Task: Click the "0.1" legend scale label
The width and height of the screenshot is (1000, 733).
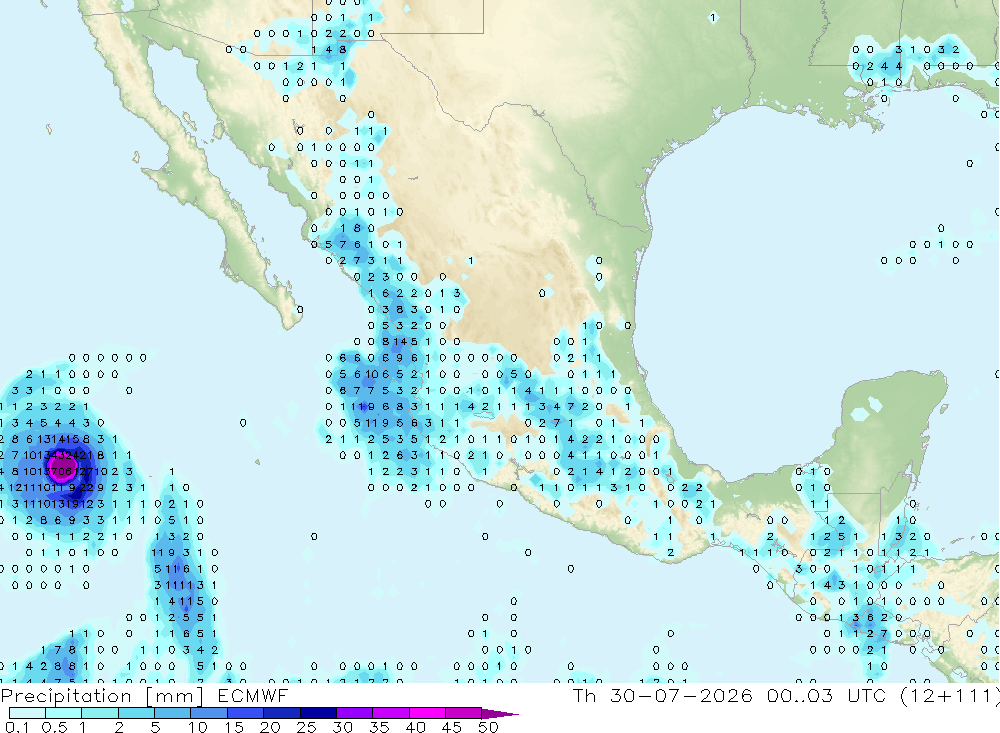Action: 17,727
